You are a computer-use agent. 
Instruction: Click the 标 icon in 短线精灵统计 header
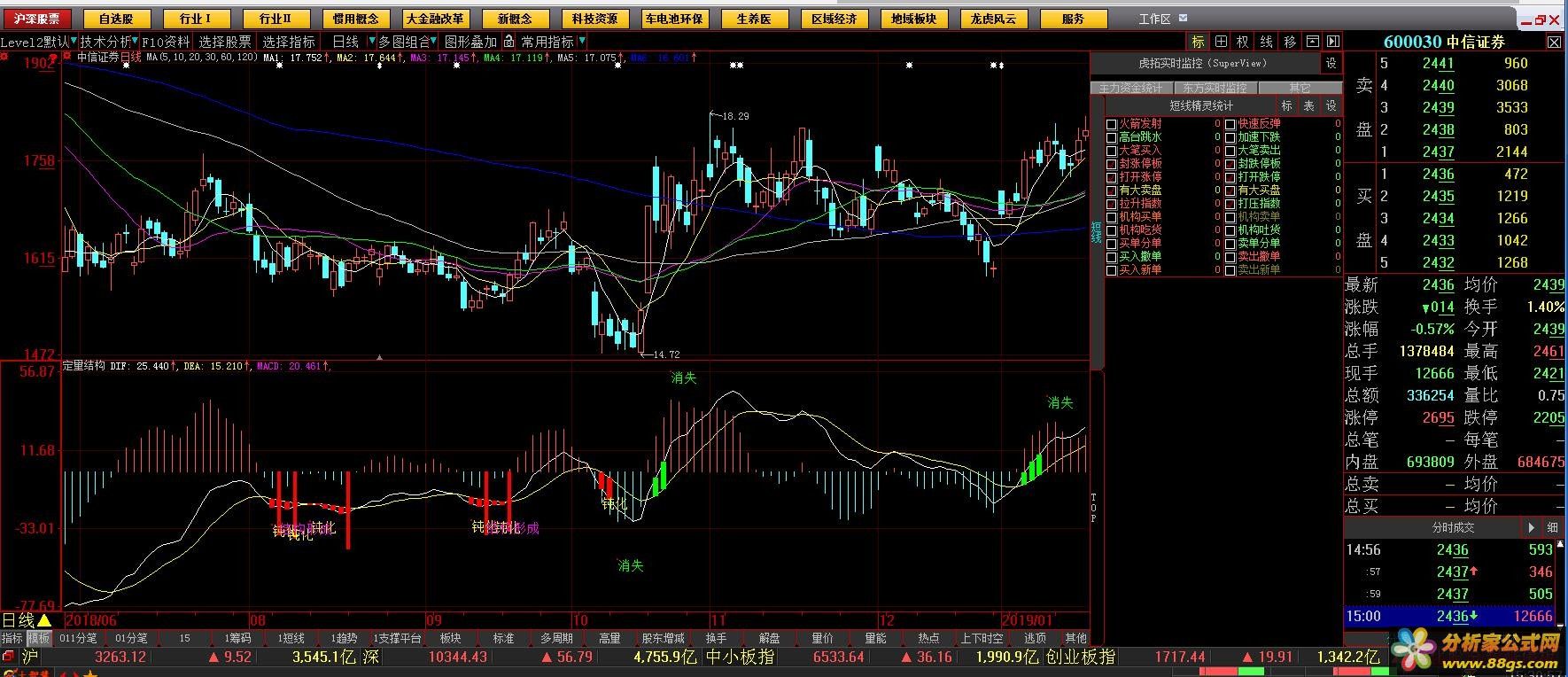[x=1287, y=105]
